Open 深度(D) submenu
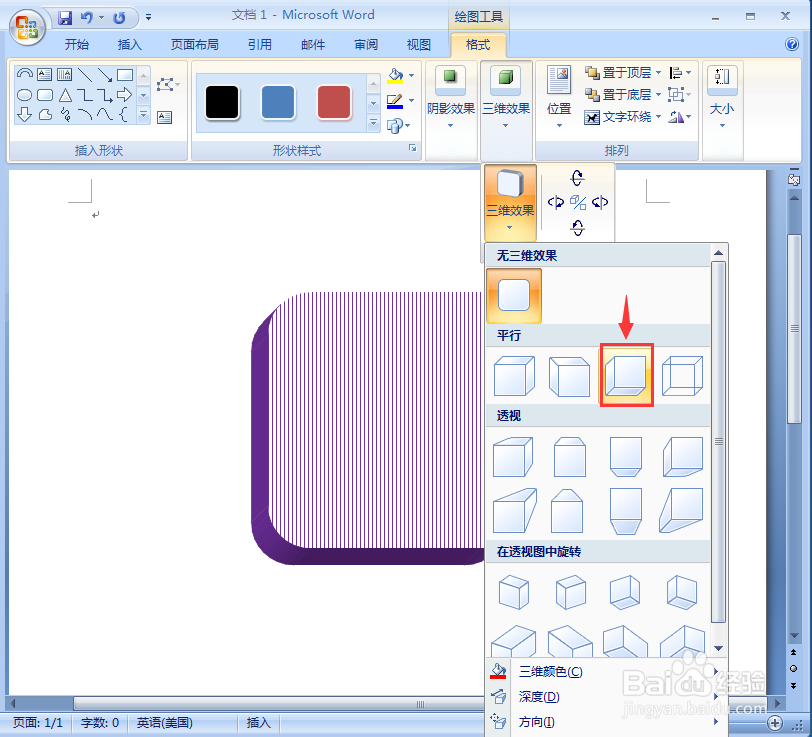 tap(605, 697)
